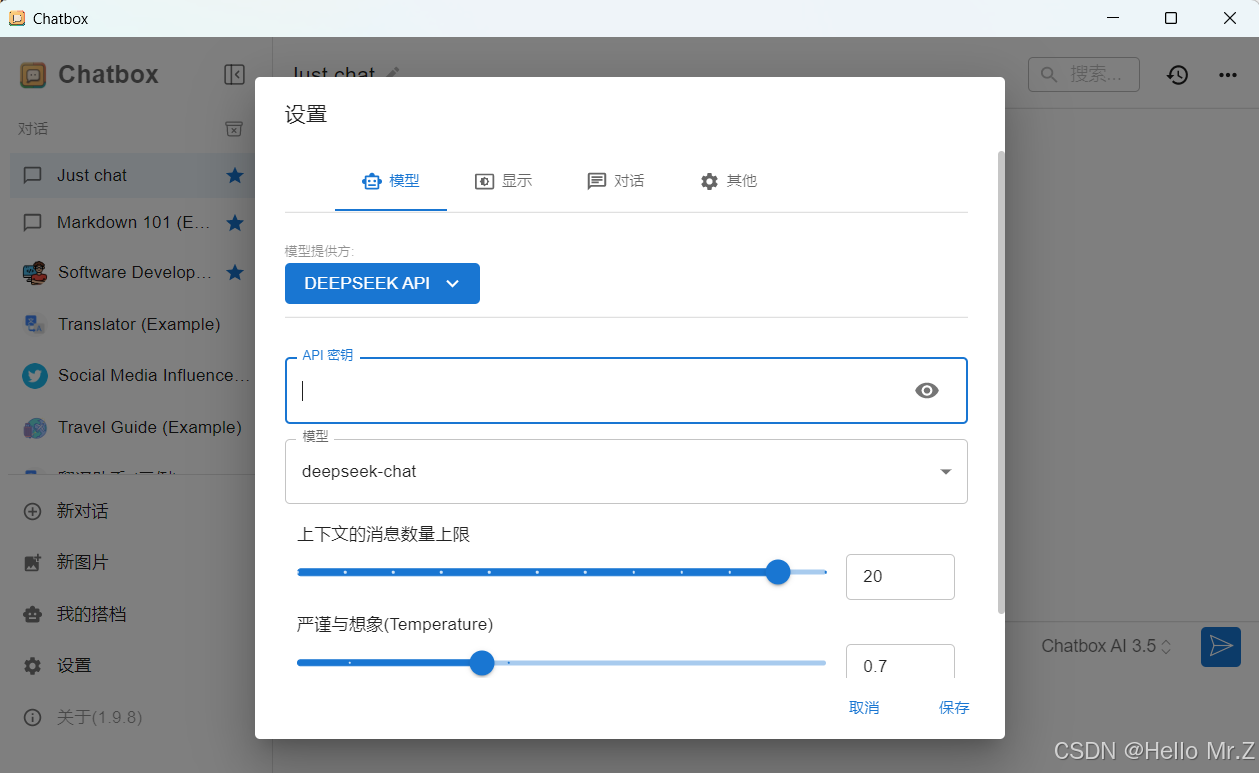Minimize the Chatbox window

(x=1113, y=18)
